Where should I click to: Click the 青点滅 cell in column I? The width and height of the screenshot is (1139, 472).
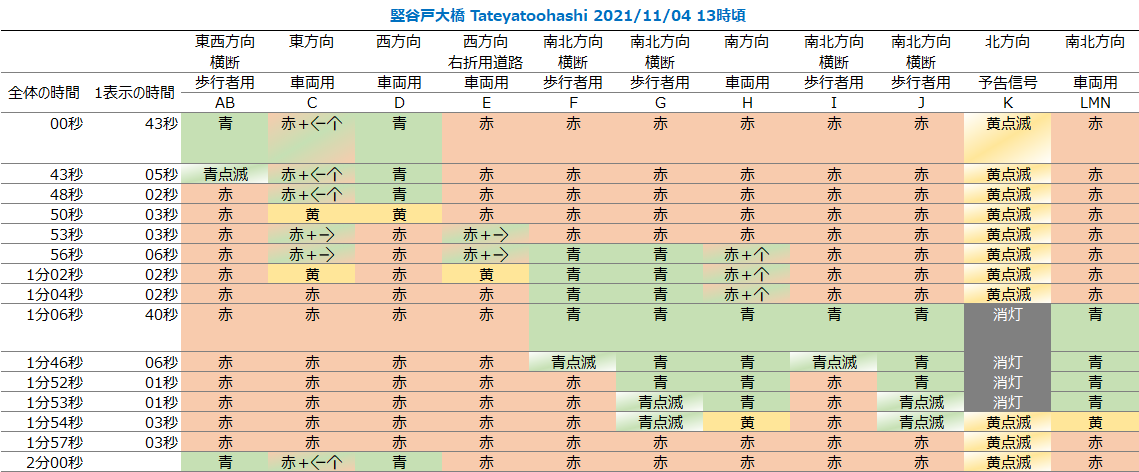tap(834, 362)
